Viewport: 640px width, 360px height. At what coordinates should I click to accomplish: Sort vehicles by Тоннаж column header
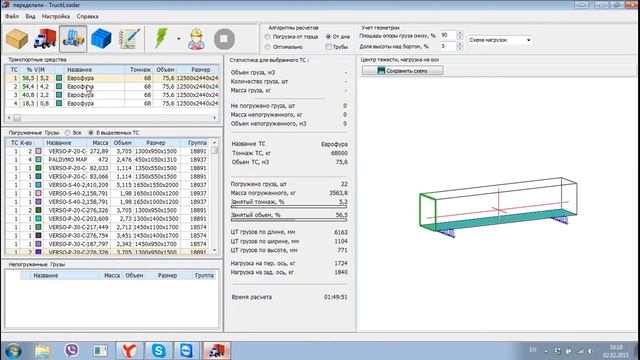pos(140,70)
